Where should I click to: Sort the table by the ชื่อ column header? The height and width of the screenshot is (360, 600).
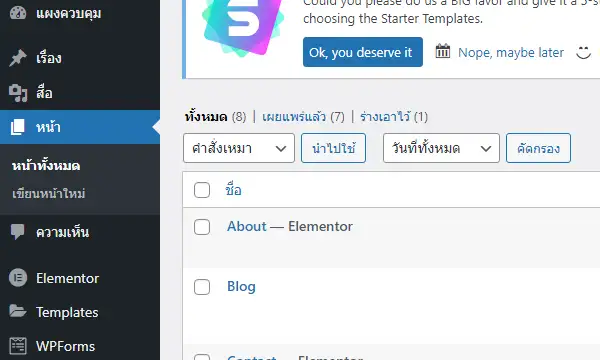click(233, 190)
